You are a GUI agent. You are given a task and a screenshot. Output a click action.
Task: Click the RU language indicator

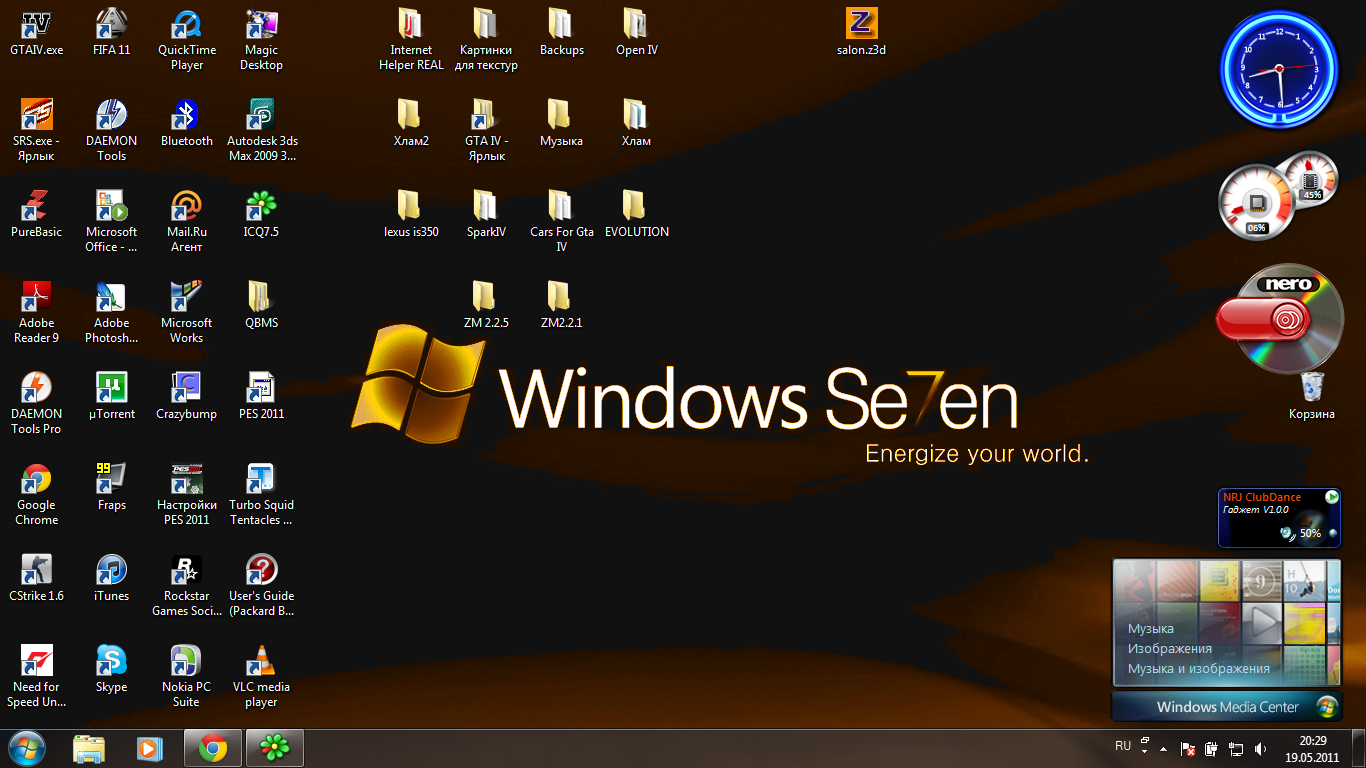click(1123, 746)
